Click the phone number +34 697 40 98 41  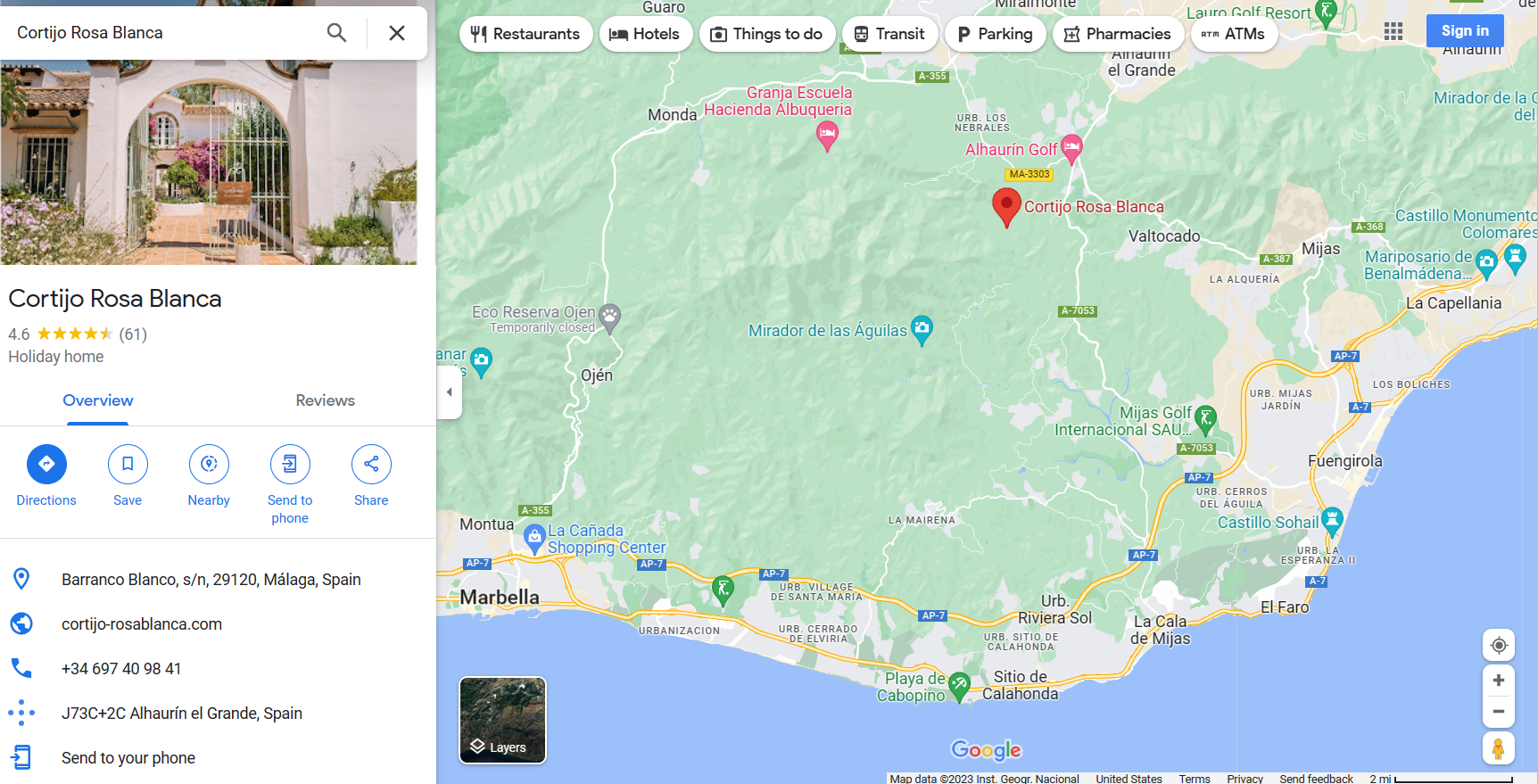coord(121,669)
